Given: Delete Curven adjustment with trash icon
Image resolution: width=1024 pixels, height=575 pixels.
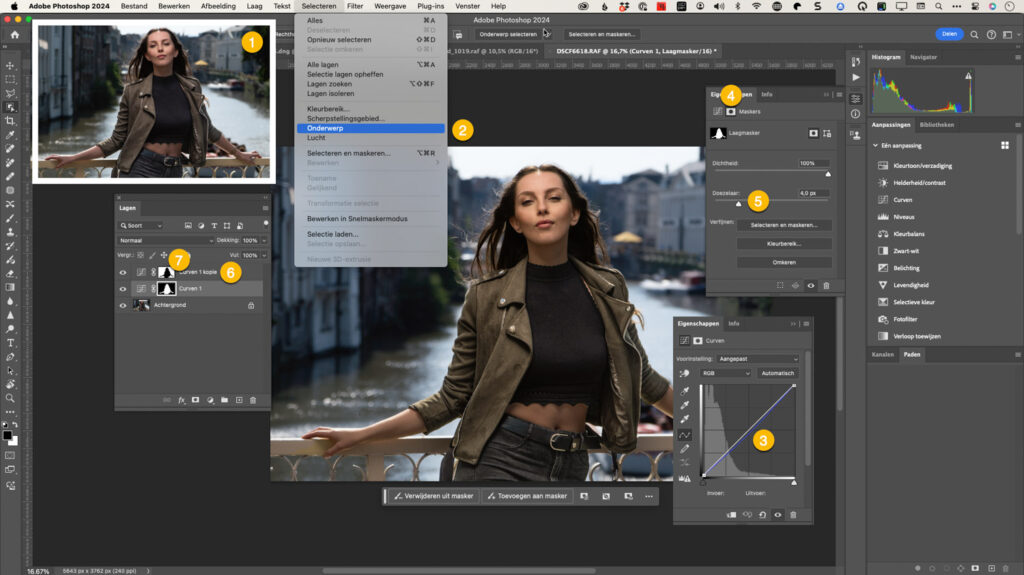Looking at the screenshot, I should pyautogui.click(x=793, y=515).
